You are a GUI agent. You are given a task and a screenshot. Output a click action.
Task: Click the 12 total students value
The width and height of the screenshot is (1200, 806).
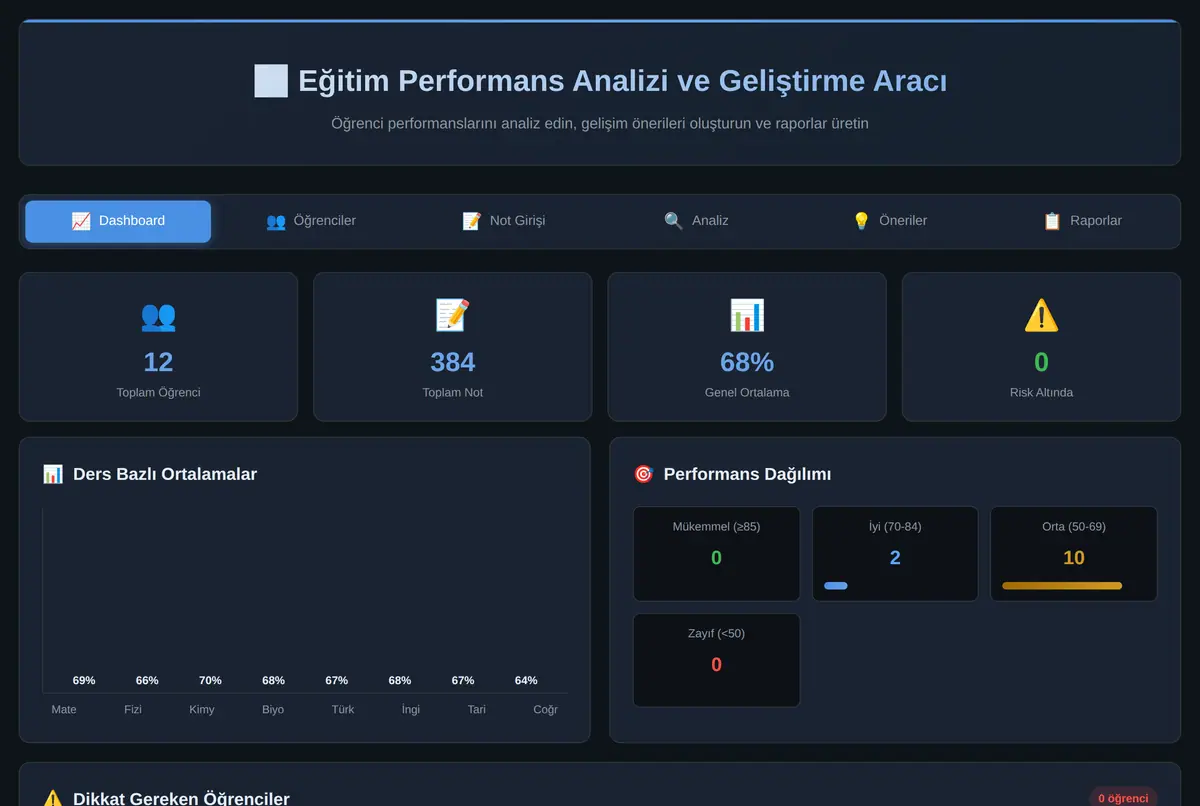[158, 362]
